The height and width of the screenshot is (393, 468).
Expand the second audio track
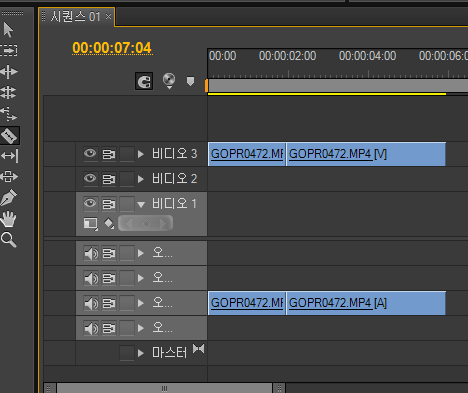pyautogui.click(x=141, y=278)
